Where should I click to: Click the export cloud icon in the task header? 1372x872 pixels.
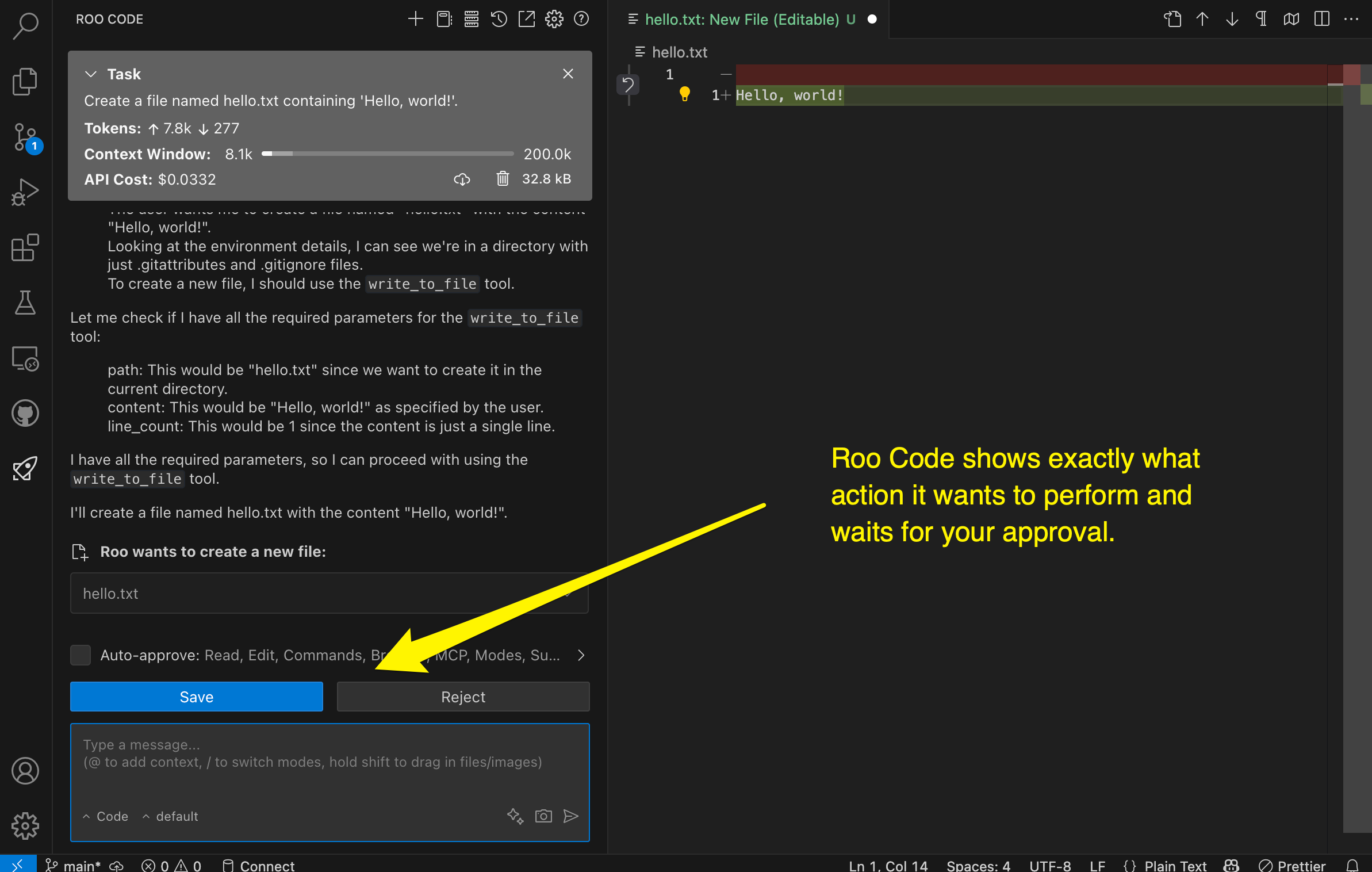point(462,179)
